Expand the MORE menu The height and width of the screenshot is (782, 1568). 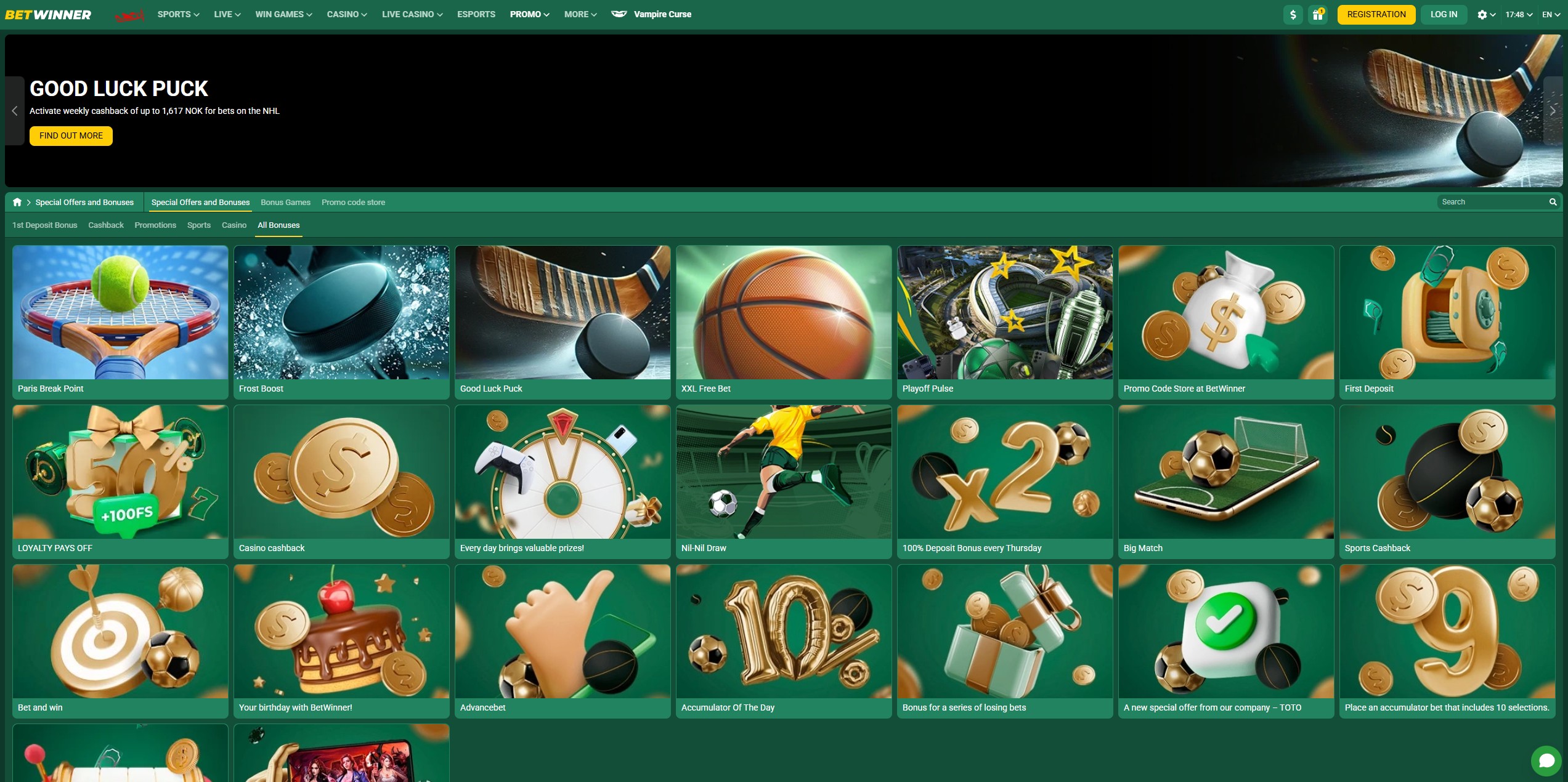(x=580, y=14)
